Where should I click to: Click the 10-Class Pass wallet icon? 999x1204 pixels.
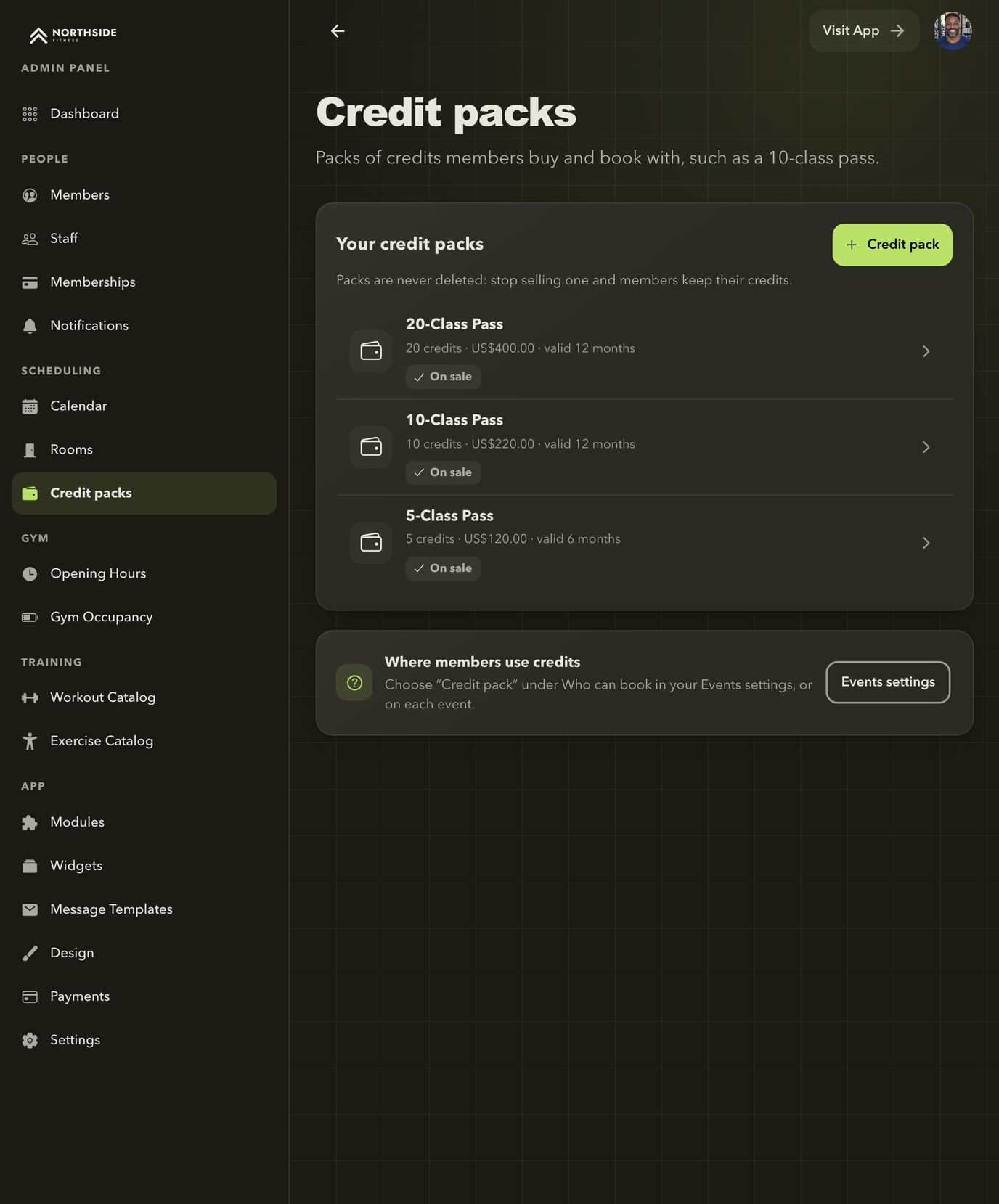371,447
